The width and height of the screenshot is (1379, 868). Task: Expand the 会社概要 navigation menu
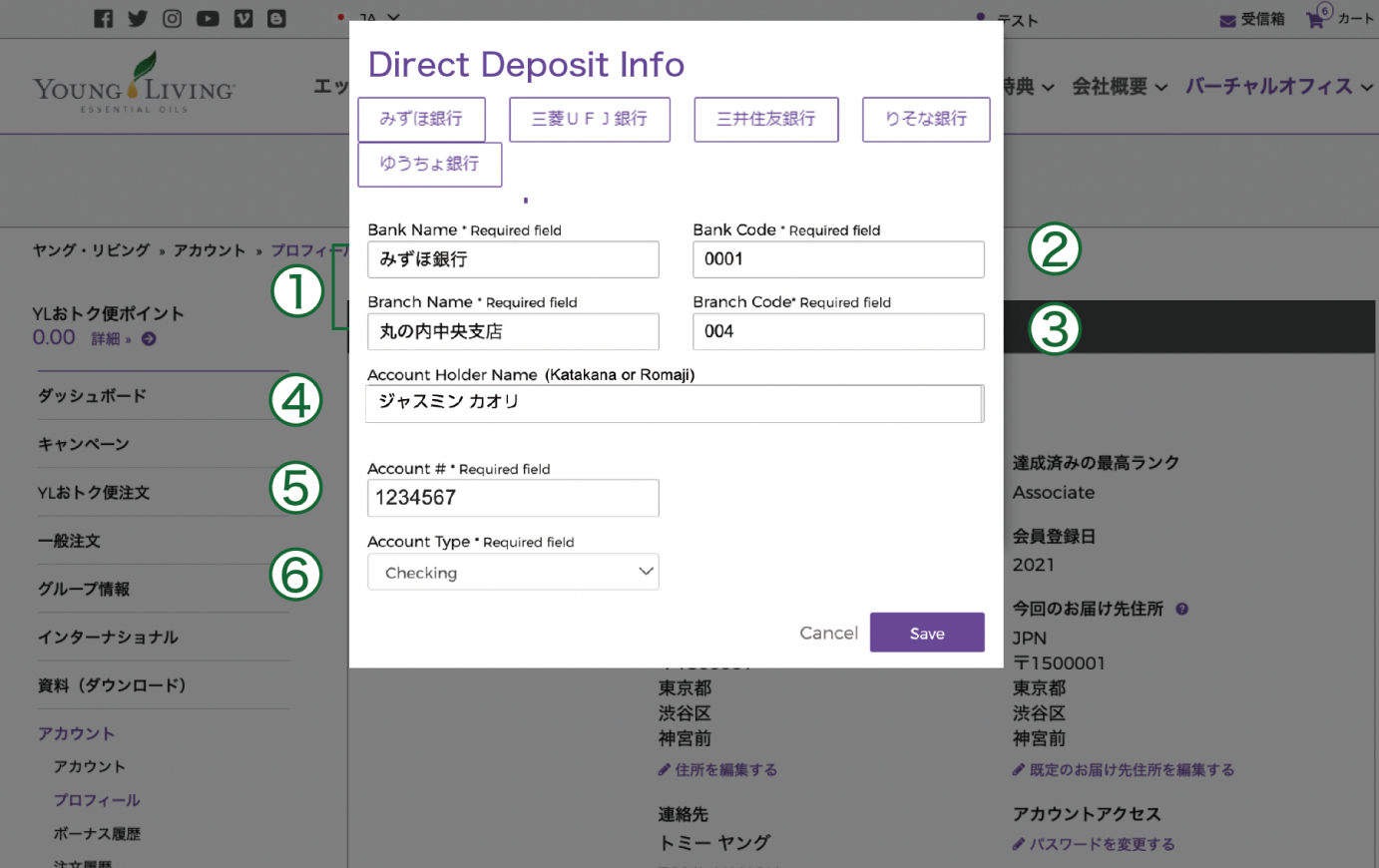pyautogui.click(x=1119, y=87)
